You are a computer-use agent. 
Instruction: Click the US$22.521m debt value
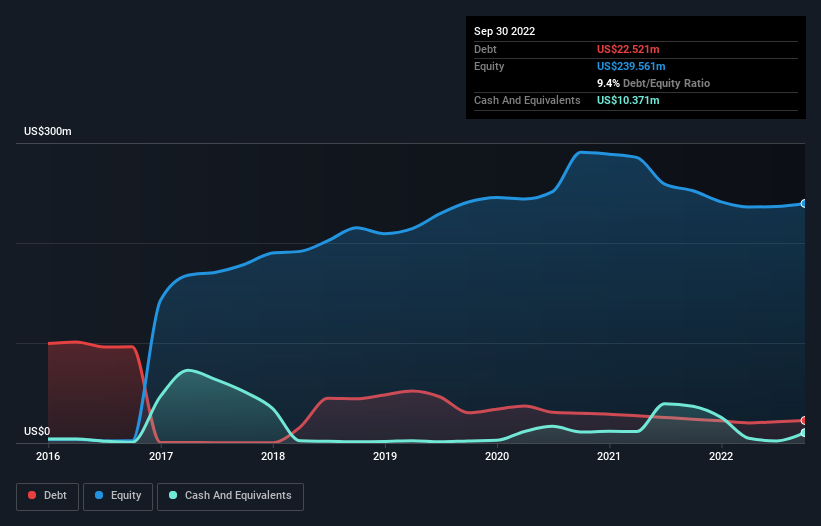[628, 49]
